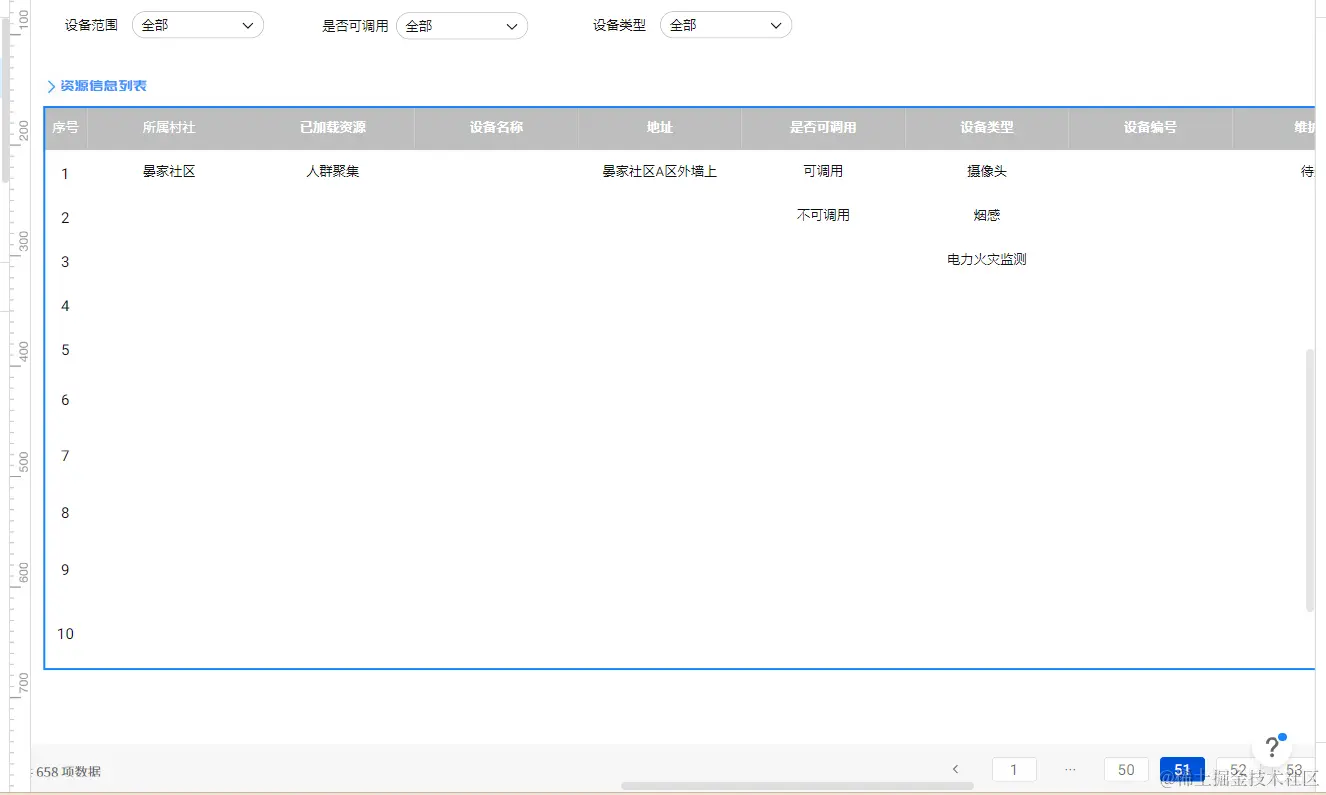Click the 晏家社区A区外墙上 address cell

tap(660, 172)
